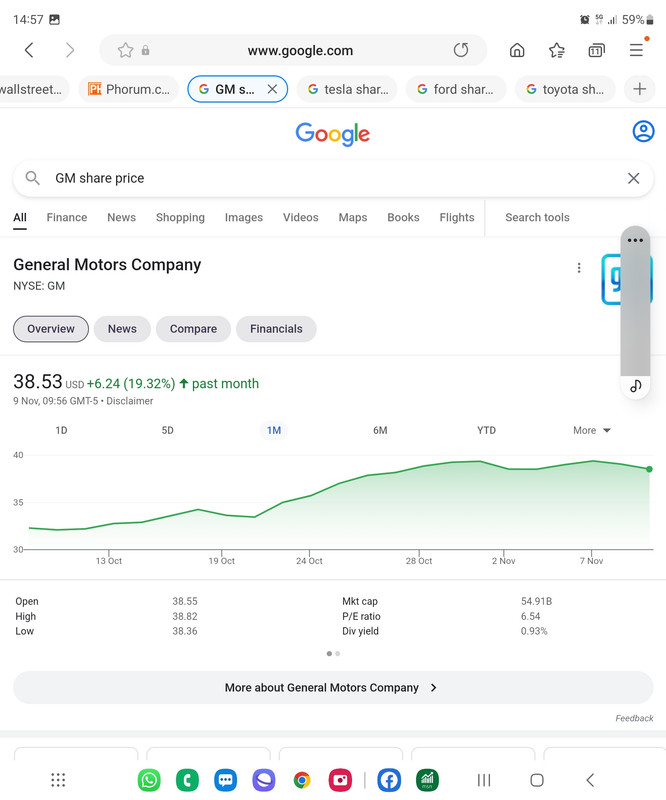Open the bookmarks list star icon
The height and width of the screenshot is (800, 666).
tap(557, 50)
